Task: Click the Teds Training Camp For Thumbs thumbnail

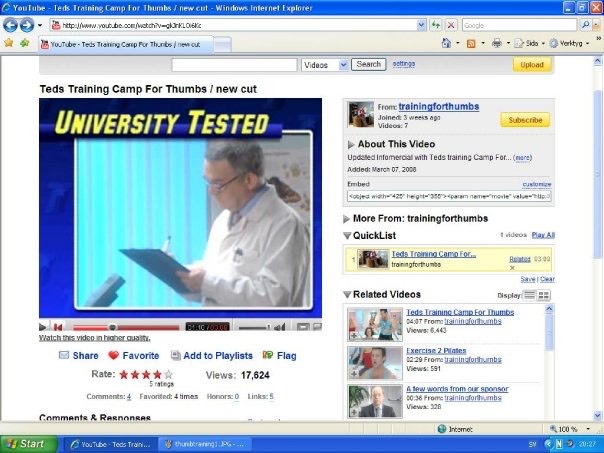Action: (x=375, y=324)
